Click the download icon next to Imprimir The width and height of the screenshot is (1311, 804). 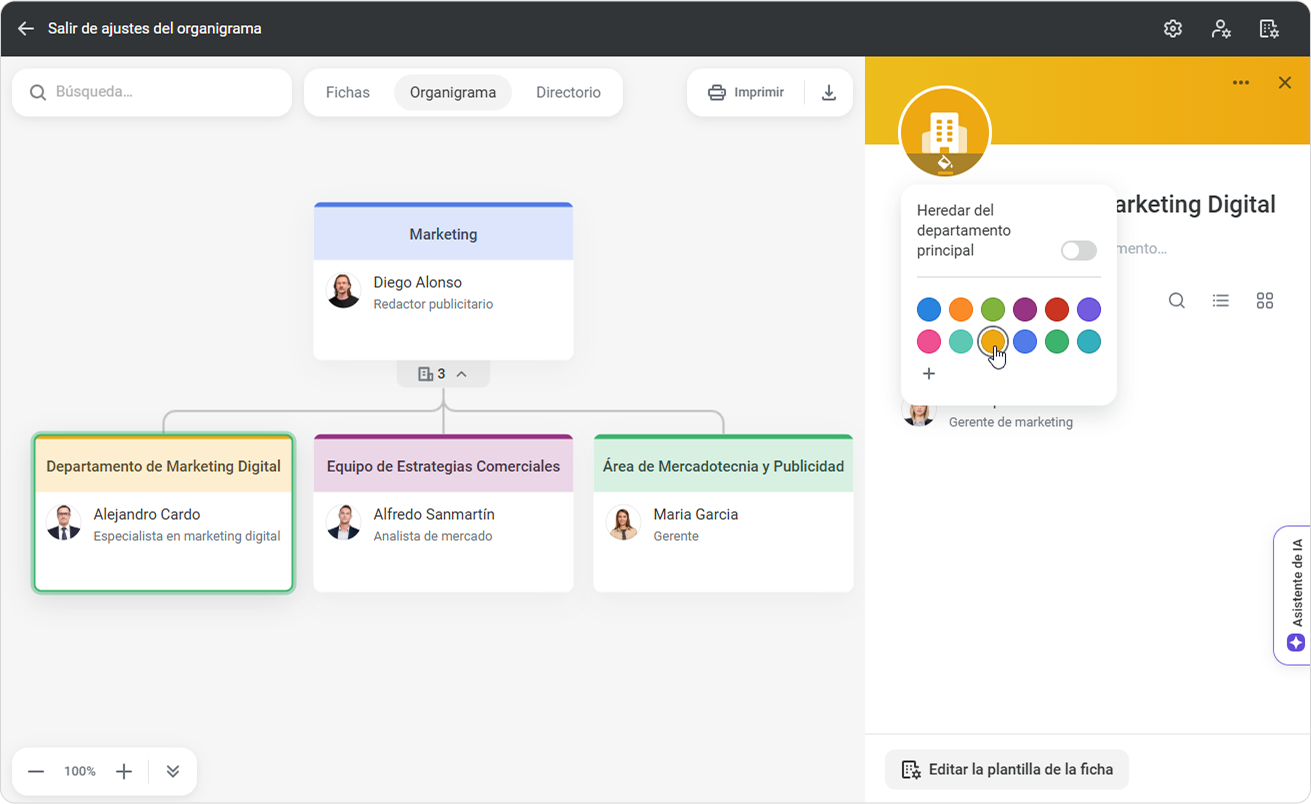[x=829, y=93]
